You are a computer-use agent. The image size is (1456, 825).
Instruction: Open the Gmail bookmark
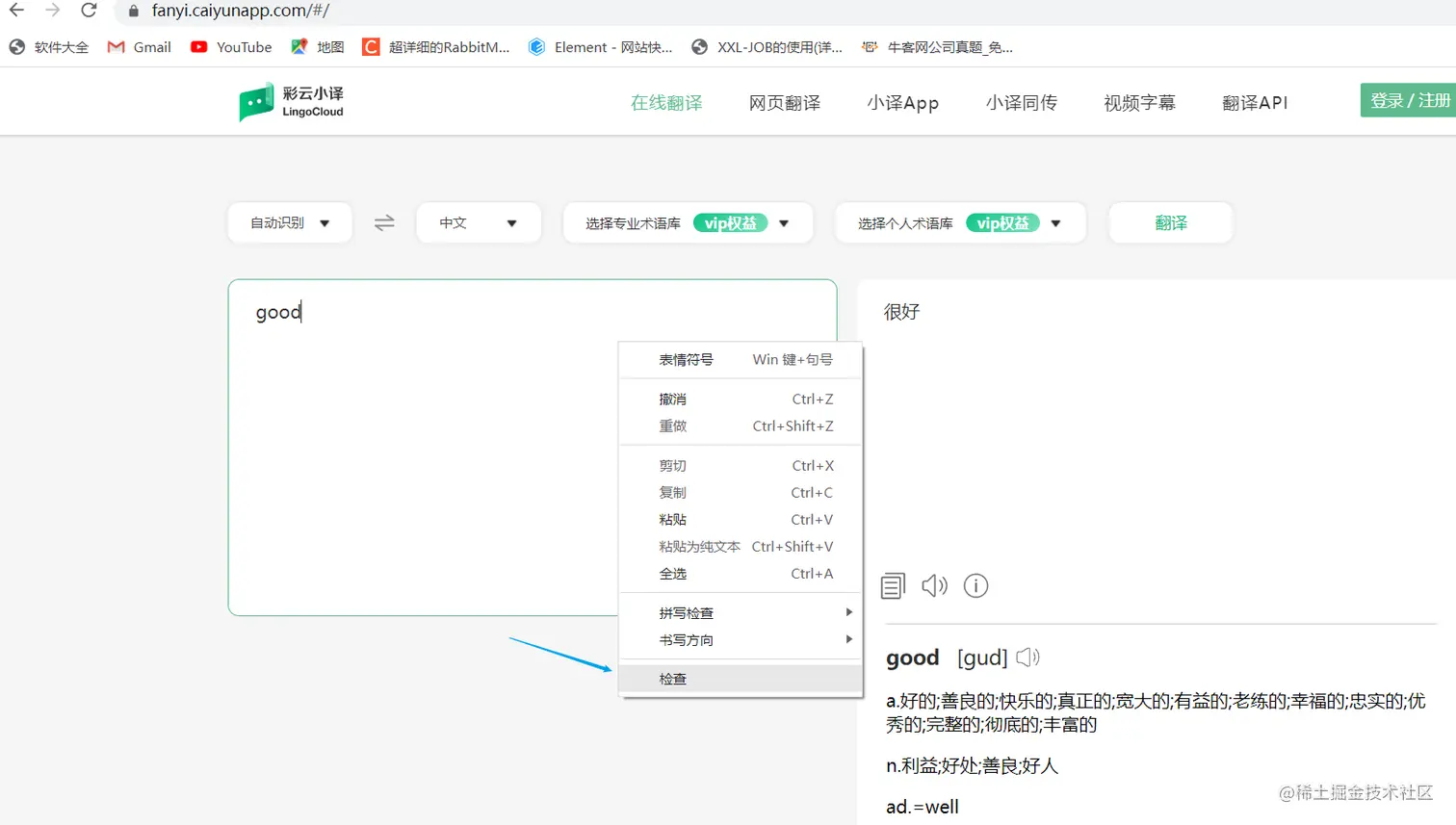click(x=140, y=47)
